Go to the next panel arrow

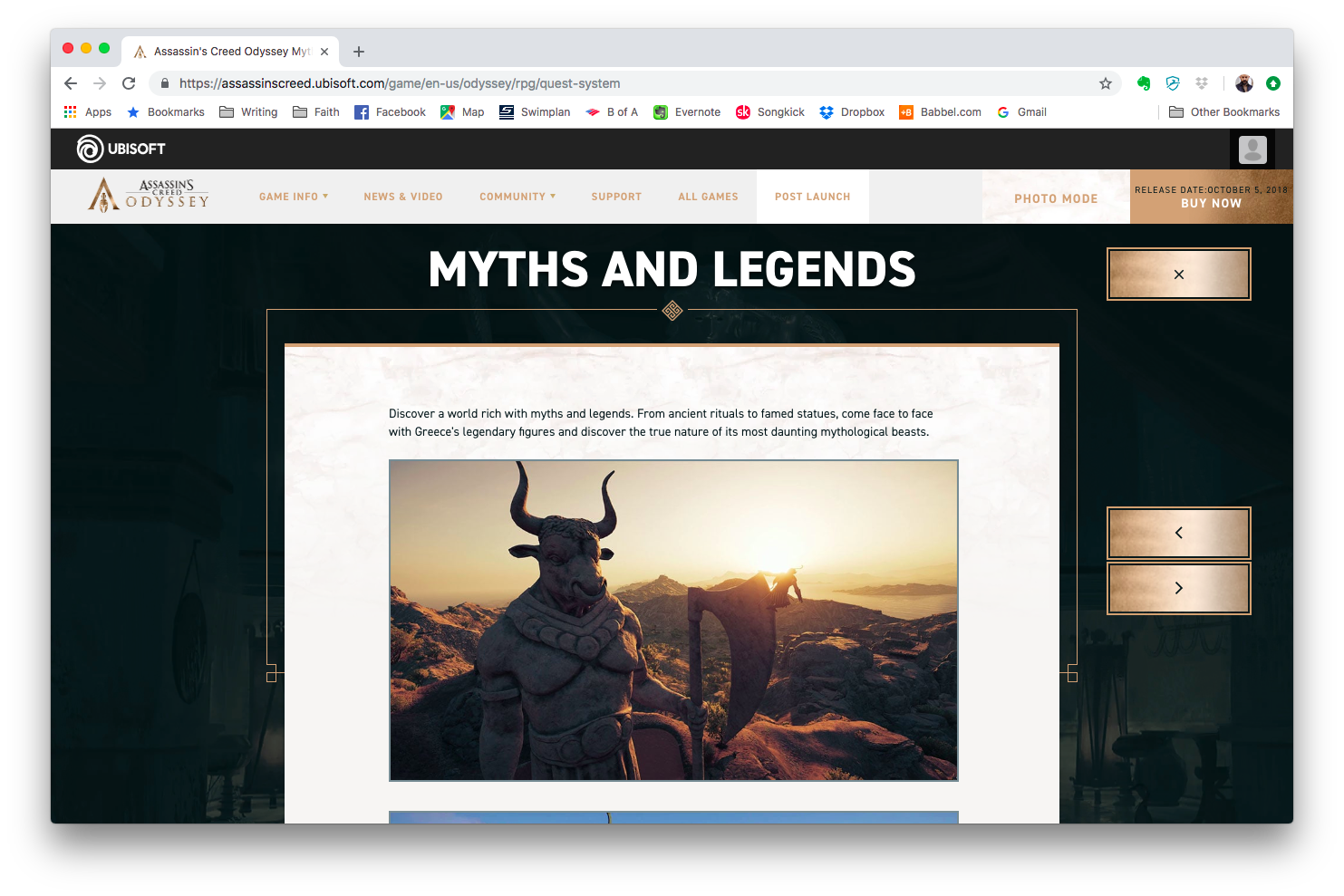pyautogui.click(x=1179, y=588)
